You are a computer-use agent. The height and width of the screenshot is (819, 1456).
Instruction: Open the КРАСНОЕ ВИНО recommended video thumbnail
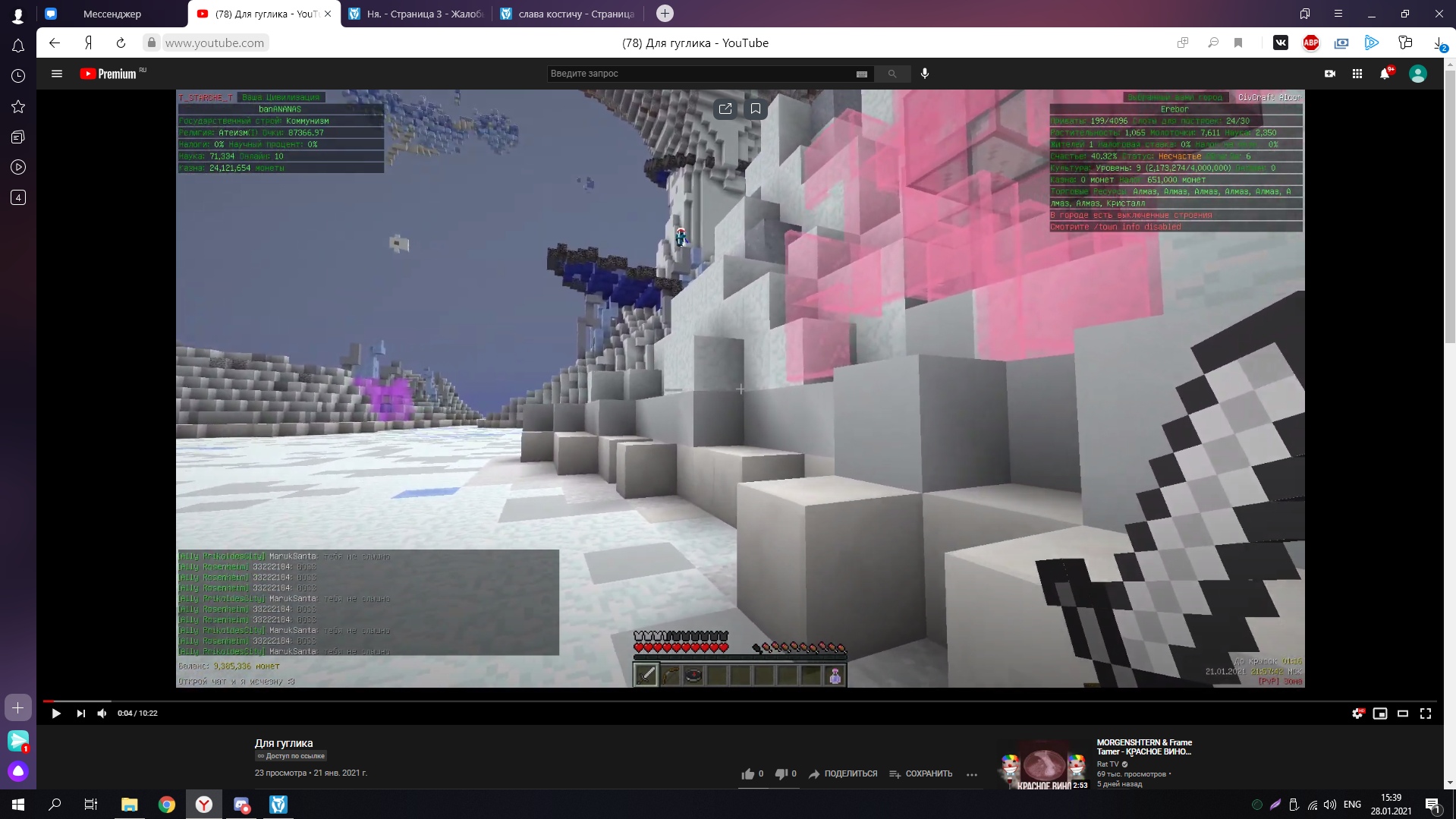point(1044,764)
